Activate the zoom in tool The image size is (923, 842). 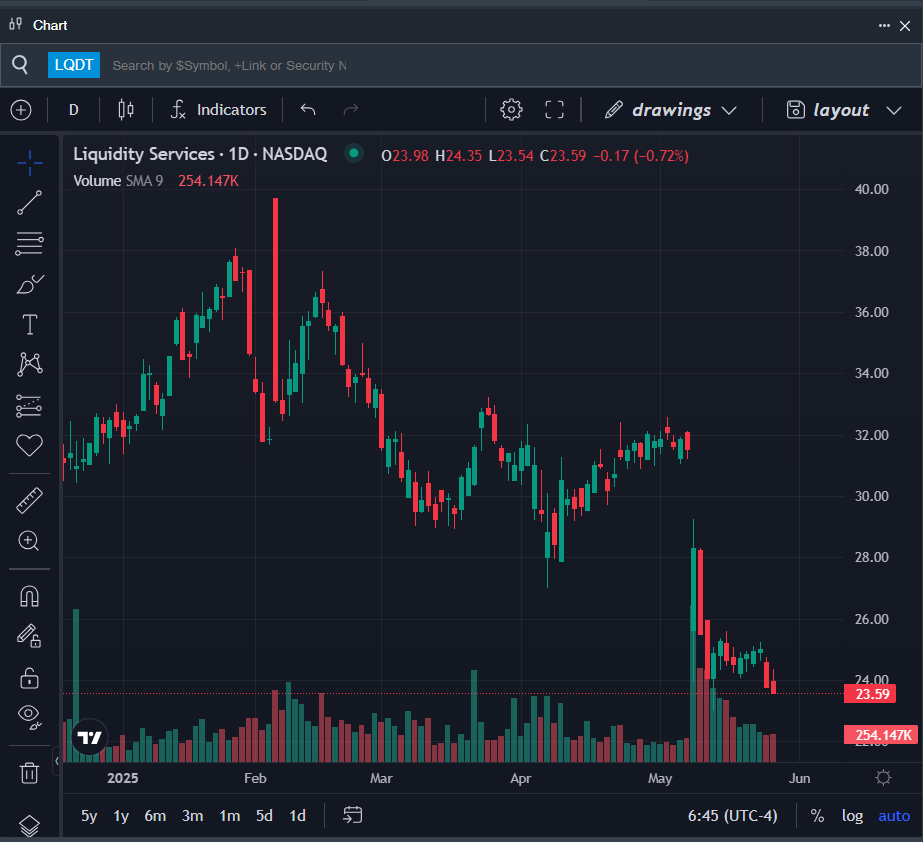(x=29, y=541)
